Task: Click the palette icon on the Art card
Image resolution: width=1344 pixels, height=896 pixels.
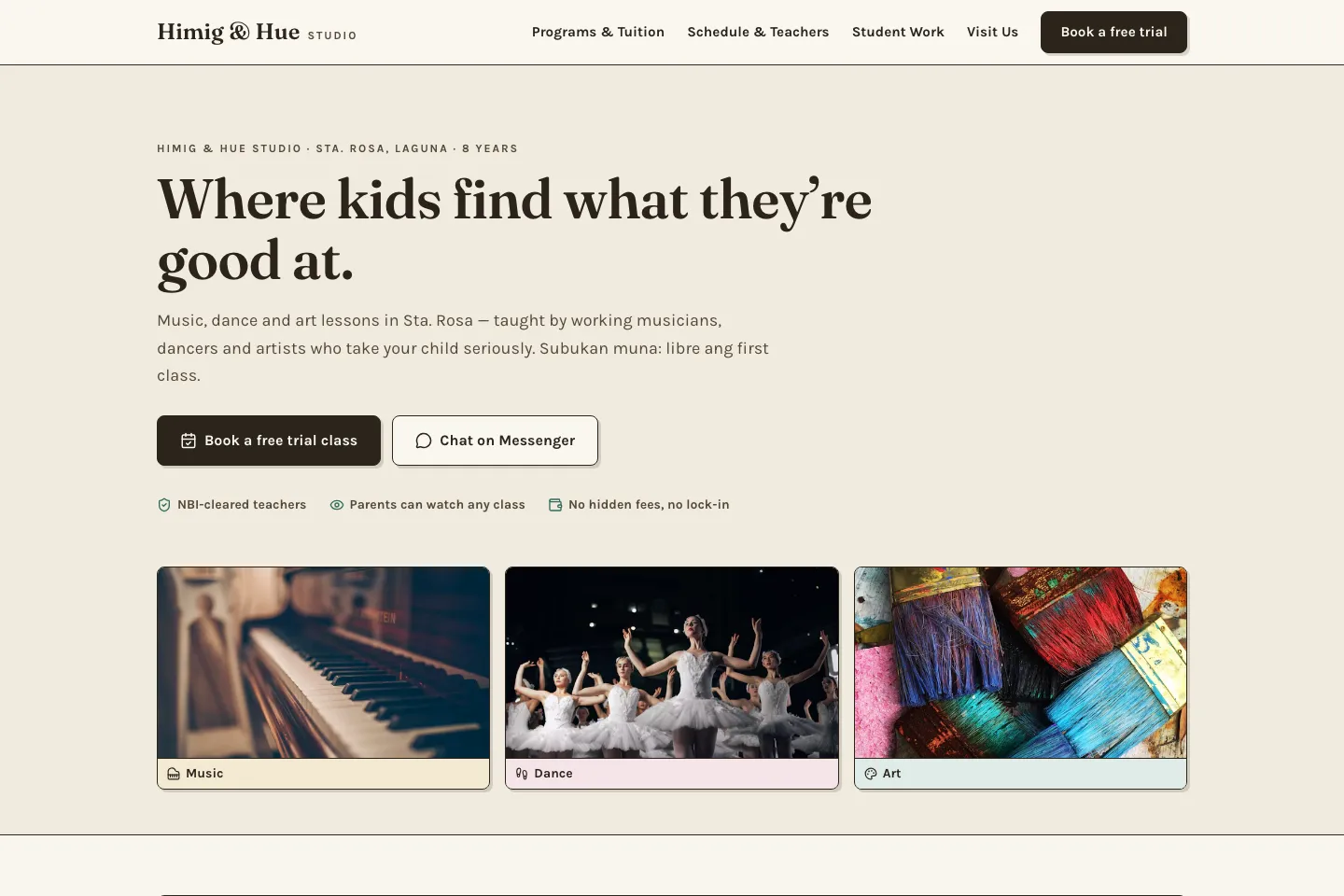Action: 871,774
